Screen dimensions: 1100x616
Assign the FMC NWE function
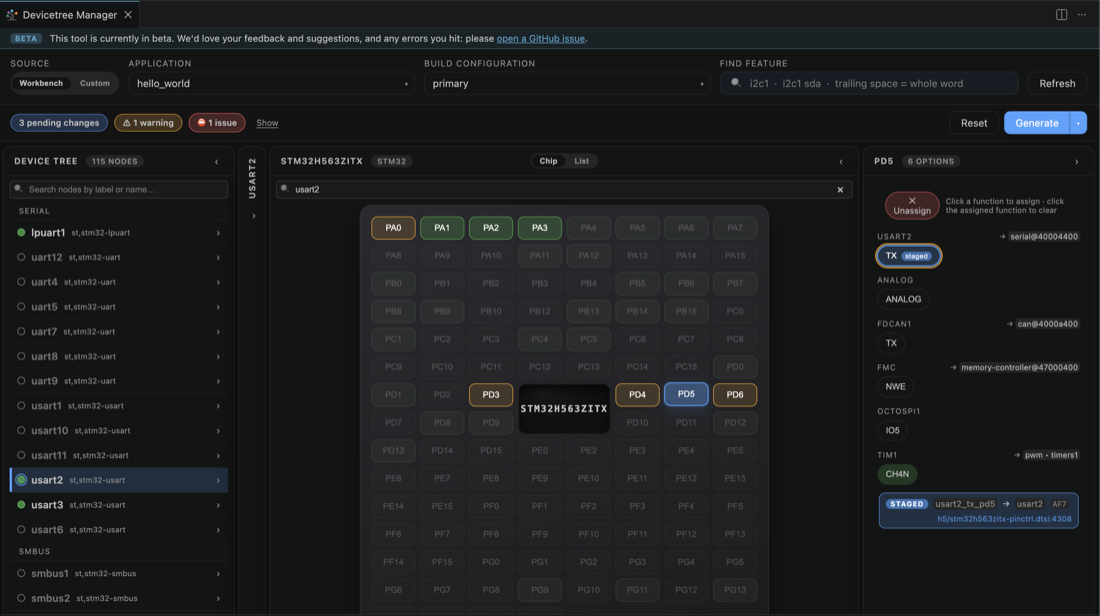[895, 387]
